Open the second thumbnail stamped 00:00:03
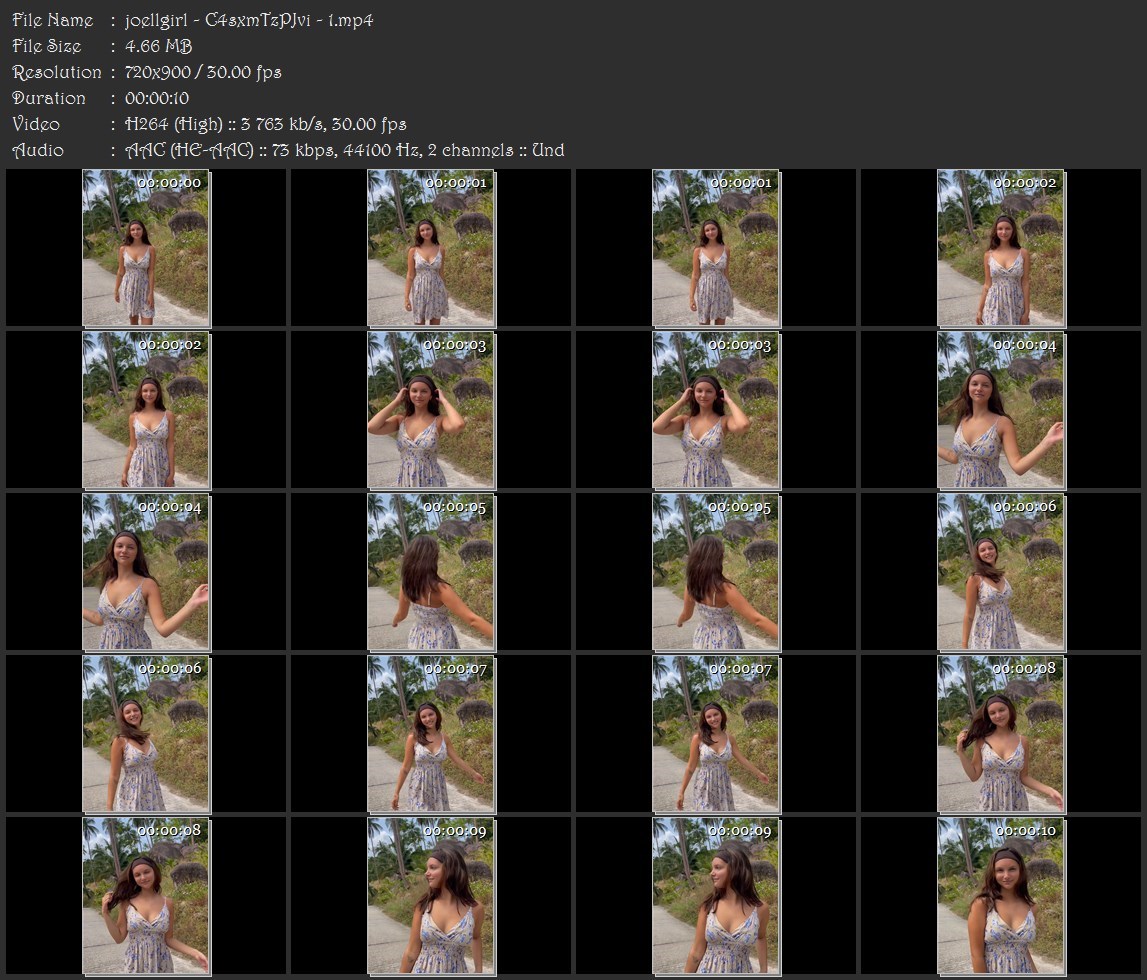This screenshot has height=980, width=1147. [716, 410]
